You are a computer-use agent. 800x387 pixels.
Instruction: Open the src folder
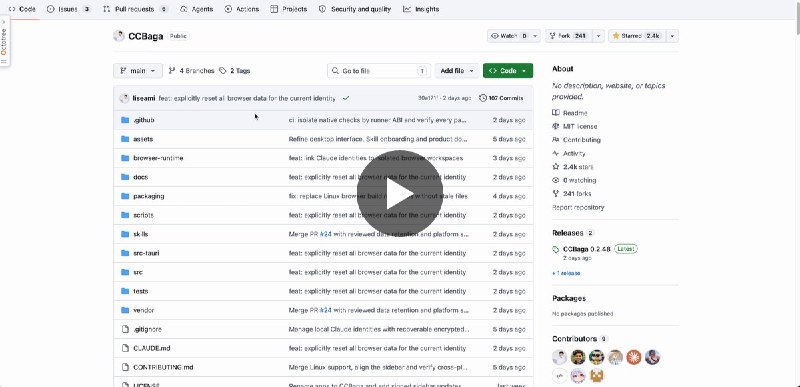138,272
